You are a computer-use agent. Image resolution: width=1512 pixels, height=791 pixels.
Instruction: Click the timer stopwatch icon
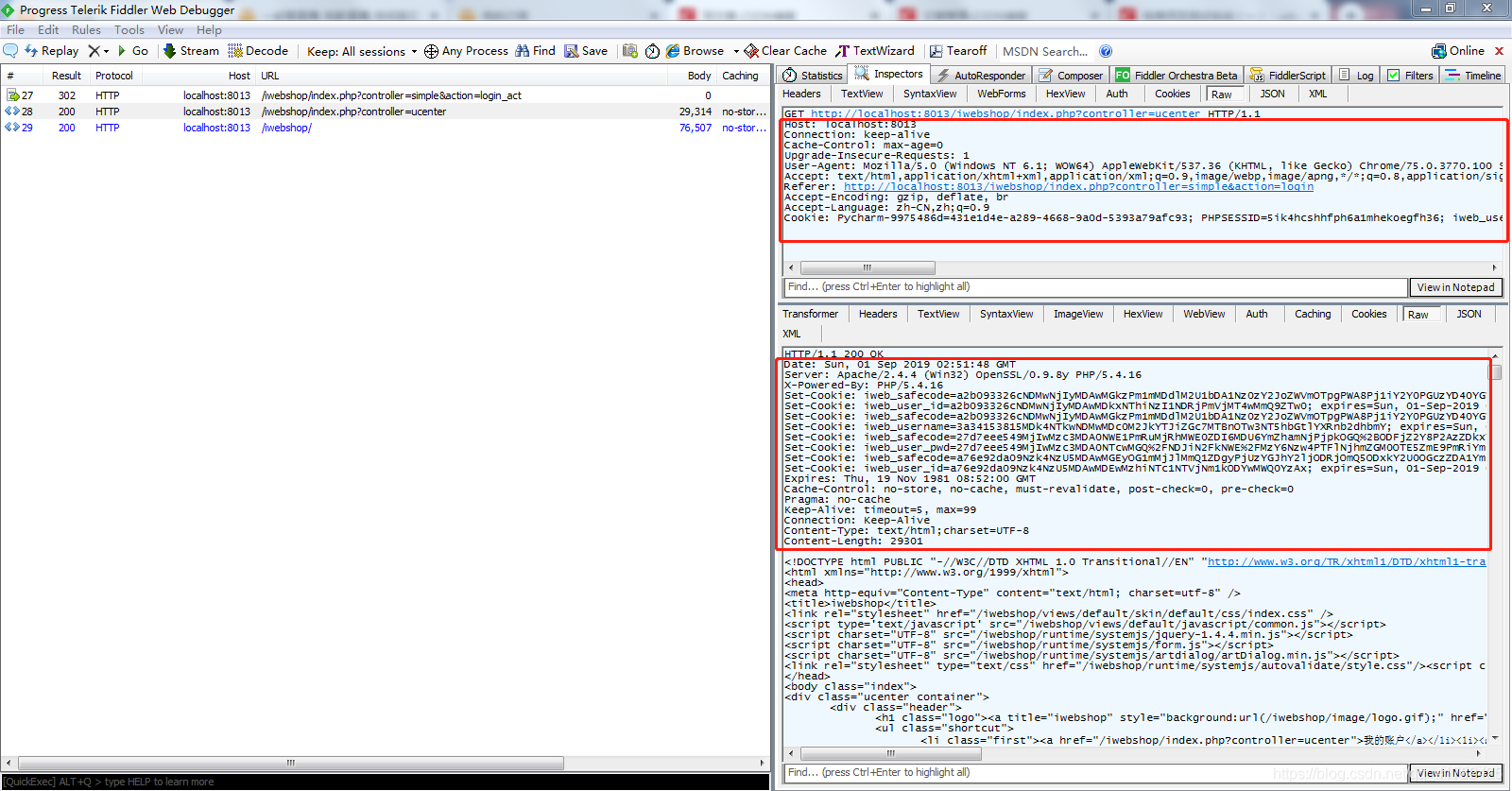(x=652, y=51)
